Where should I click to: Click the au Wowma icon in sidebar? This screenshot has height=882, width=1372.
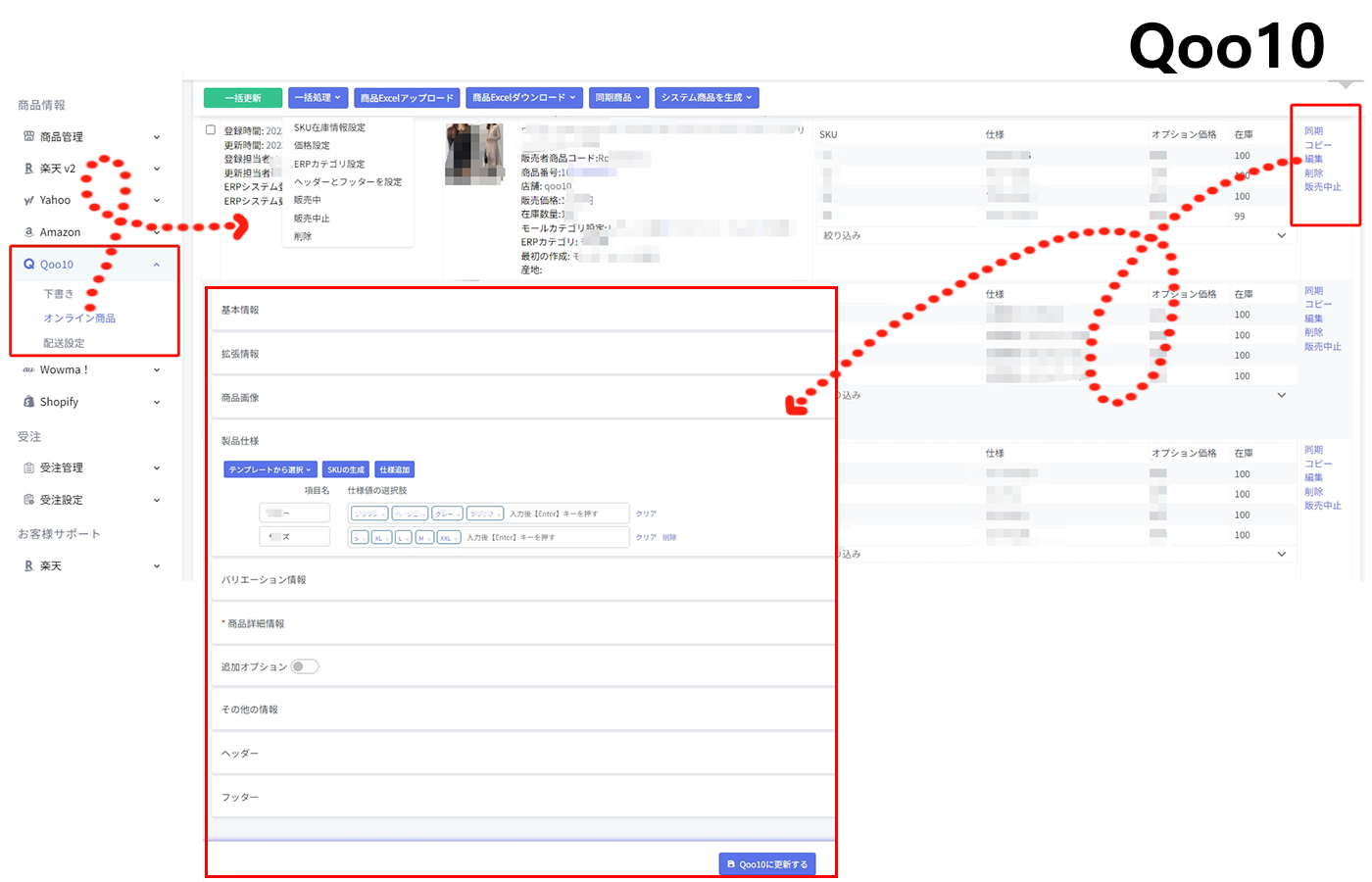(x=28, y=369)
